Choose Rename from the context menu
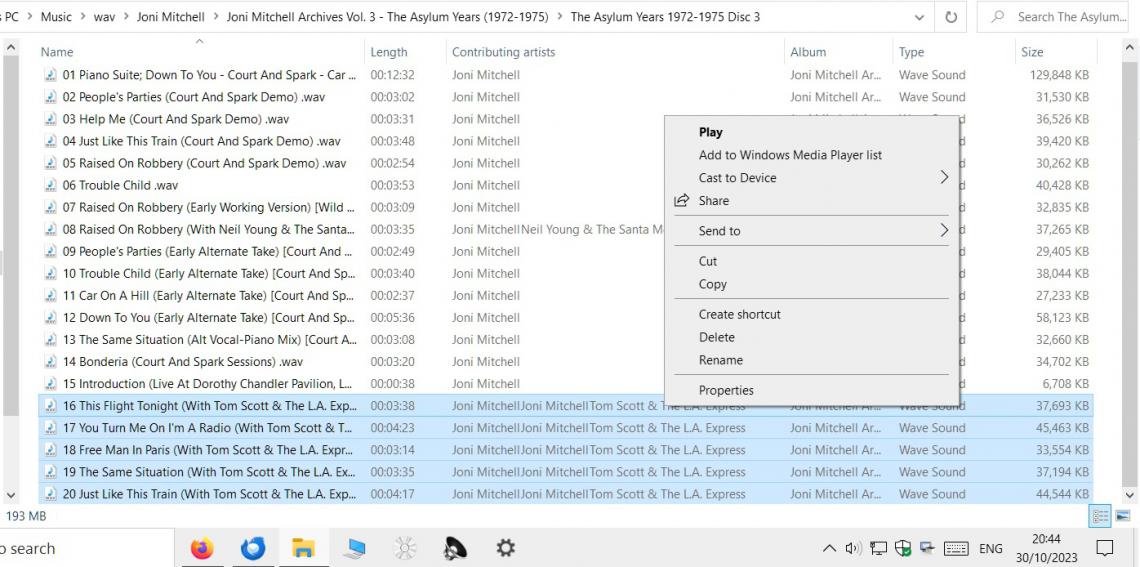The width and height of the screenshot is (1140, 567). (721, 360)
